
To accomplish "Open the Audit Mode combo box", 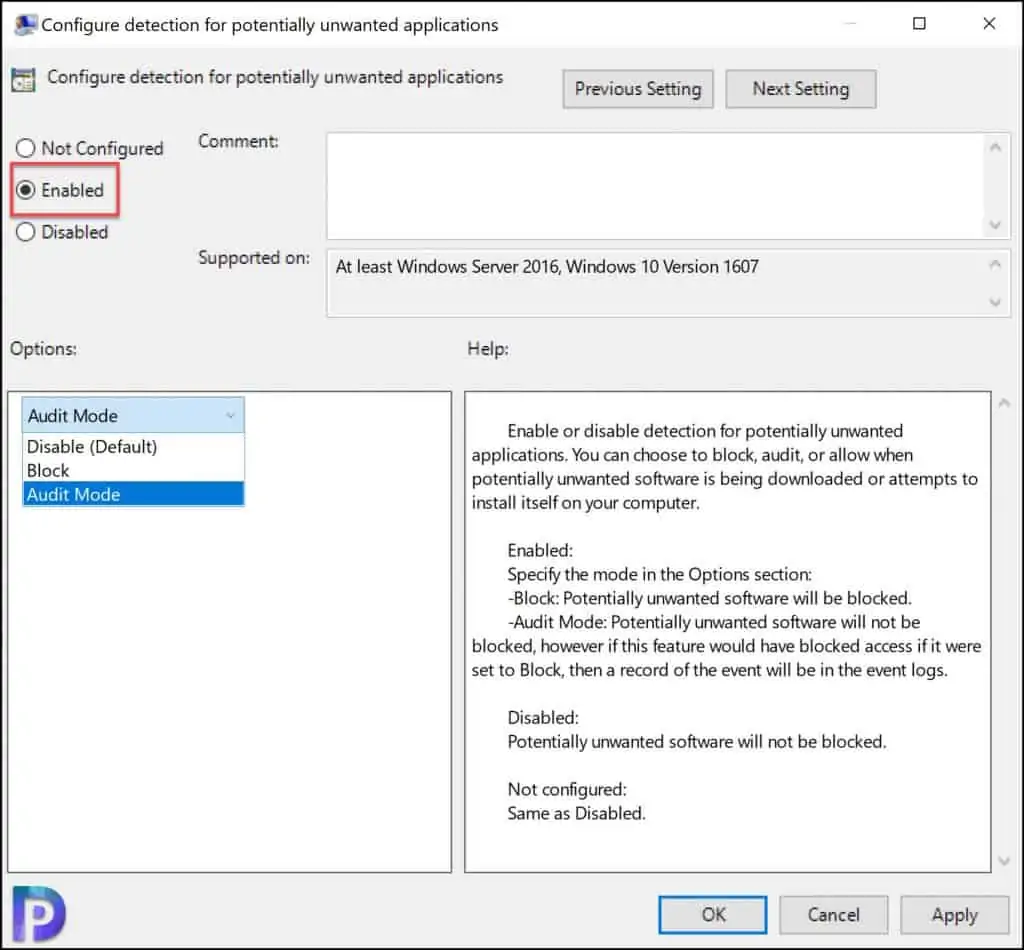I will point(133,415).
